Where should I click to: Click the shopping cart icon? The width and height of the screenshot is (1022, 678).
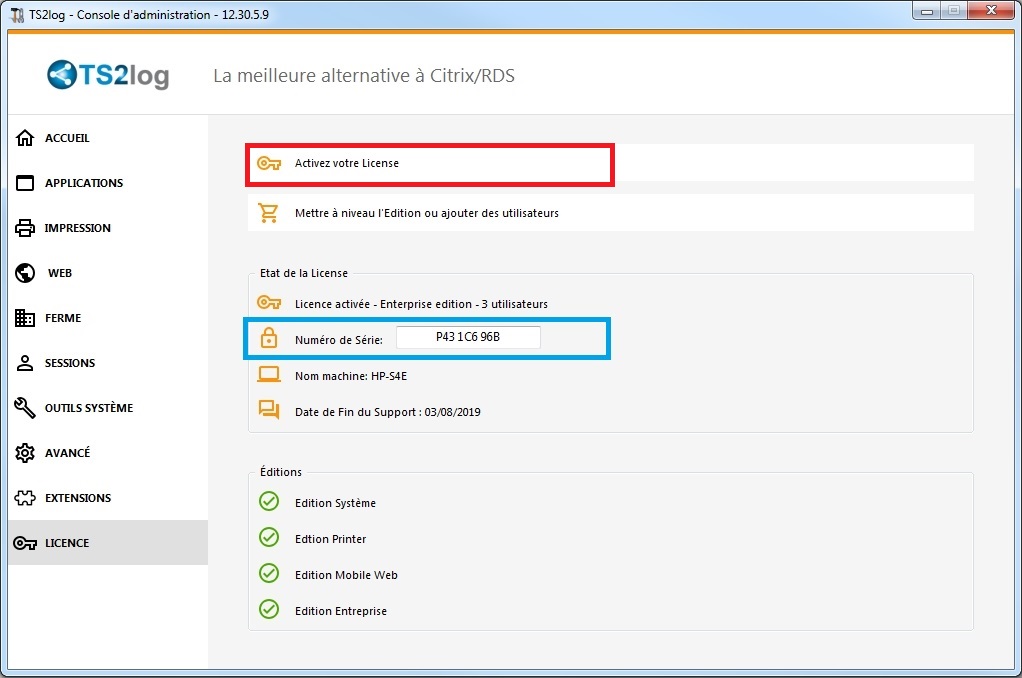click(268, 213)
